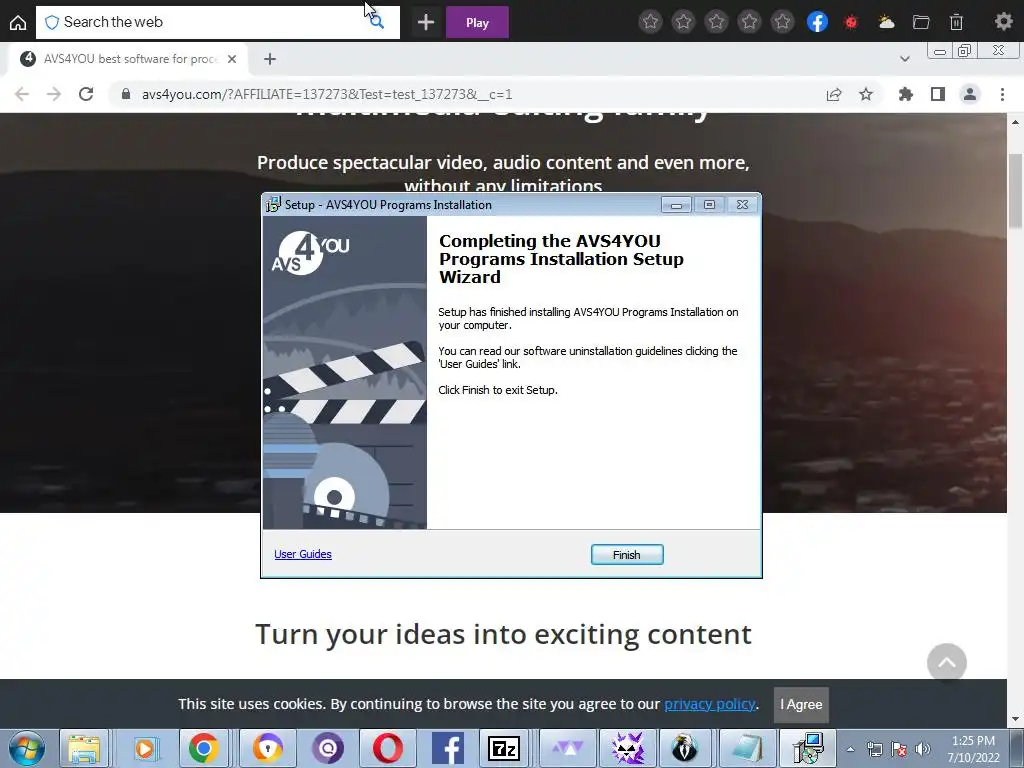Open the Facebook shortcut in the top bar
This screenshot has width=1024, height=768.
pyautogui.click(x=817, y=22)
